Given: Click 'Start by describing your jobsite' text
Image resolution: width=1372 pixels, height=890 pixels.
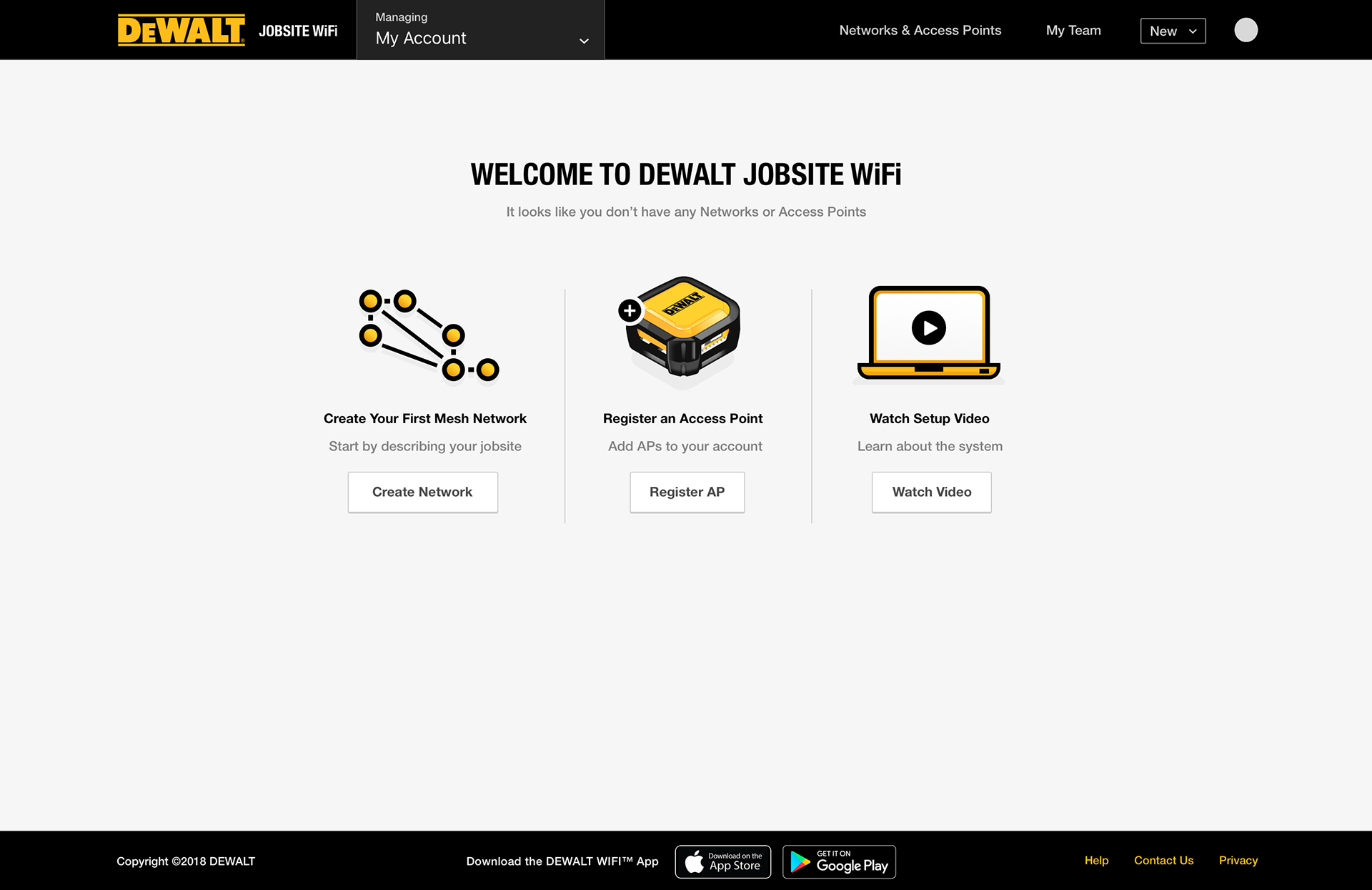Looking at the screenshot, I should coord(425,446).
